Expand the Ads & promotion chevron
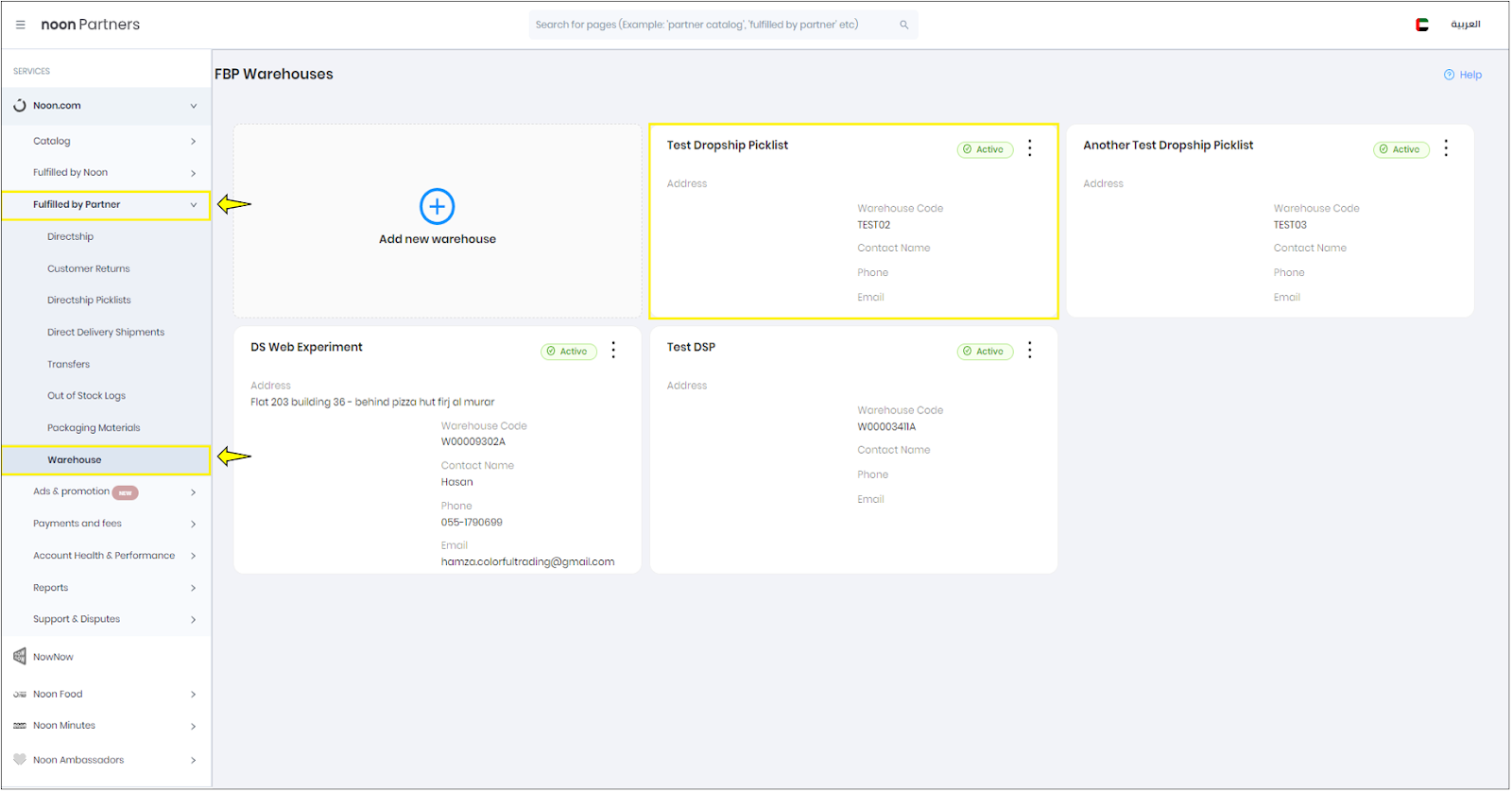This screenshot has height=792, width=1512. (x=194, y=492)
